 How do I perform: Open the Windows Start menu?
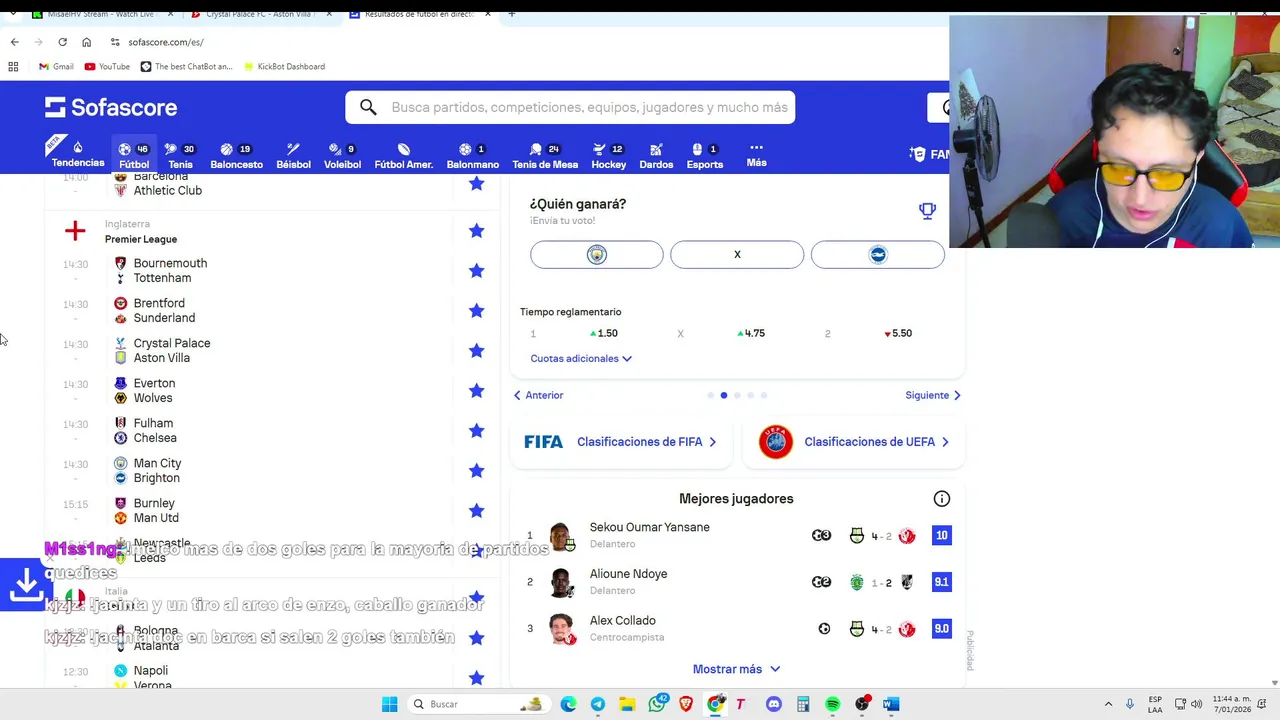click(x=389, y=704)
